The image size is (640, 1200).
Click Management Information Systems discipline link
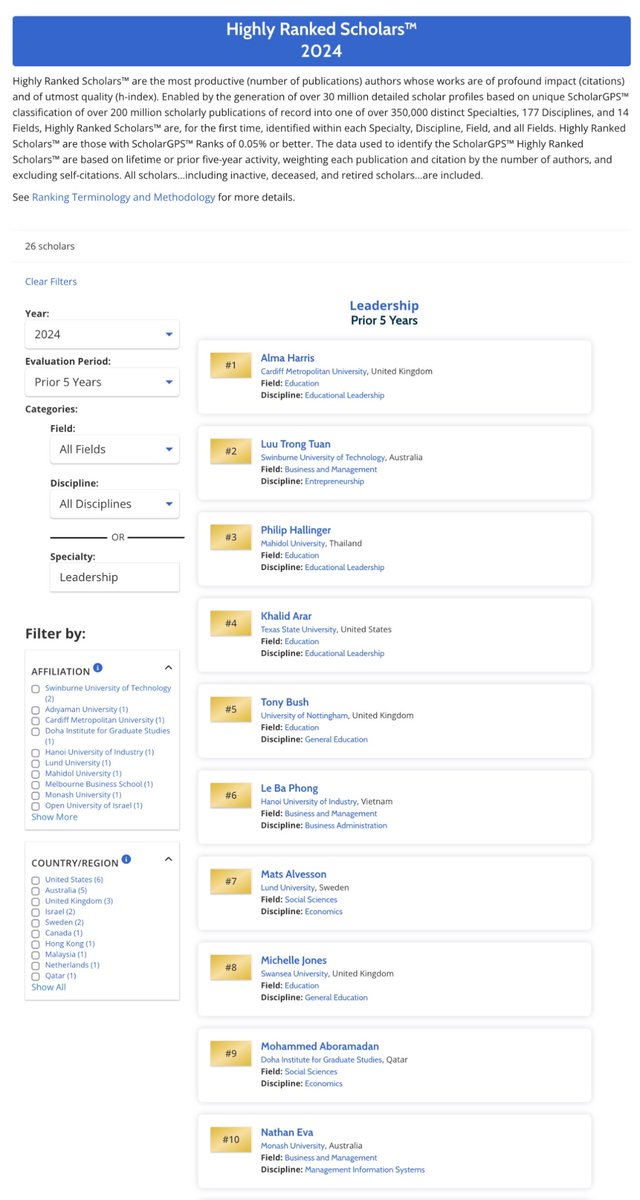click(x=365, y=1169)
